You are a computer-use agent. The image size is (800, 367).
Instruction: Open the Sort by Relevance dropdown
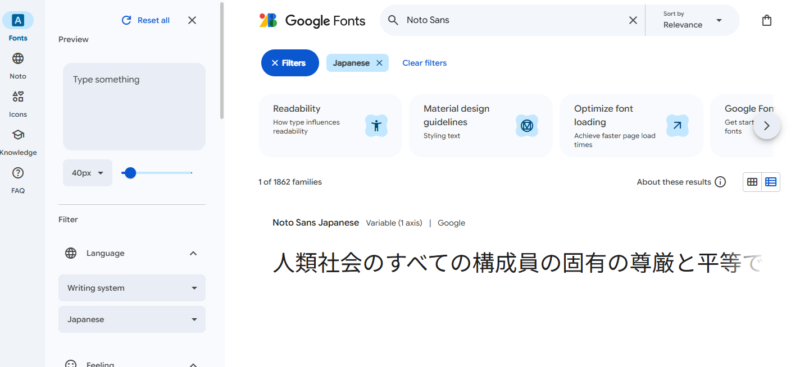point(692,20)
